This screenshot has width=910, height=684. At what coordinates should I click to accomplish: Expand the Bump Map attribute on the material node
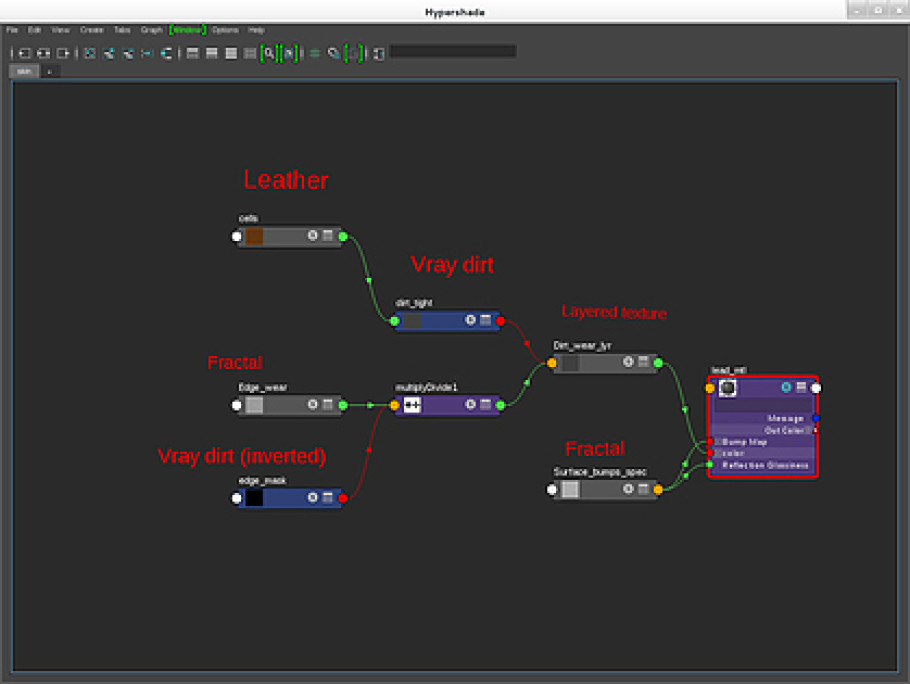pos(717,441)
